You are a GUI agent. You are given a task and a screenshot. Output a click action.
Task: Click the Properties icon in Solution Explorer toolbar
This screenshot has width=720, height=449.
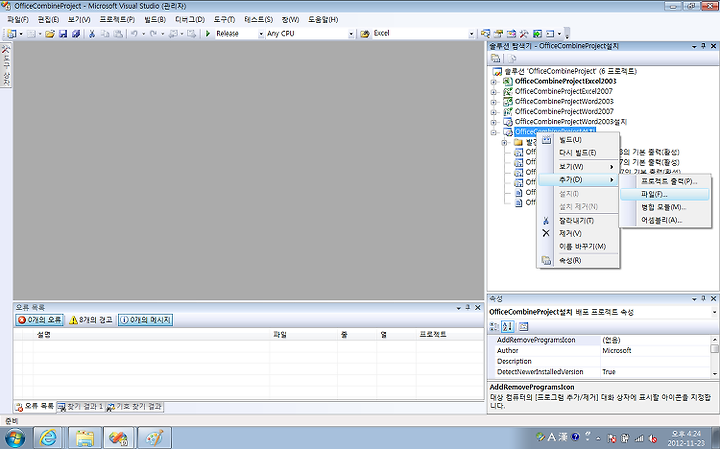point(495,58)
